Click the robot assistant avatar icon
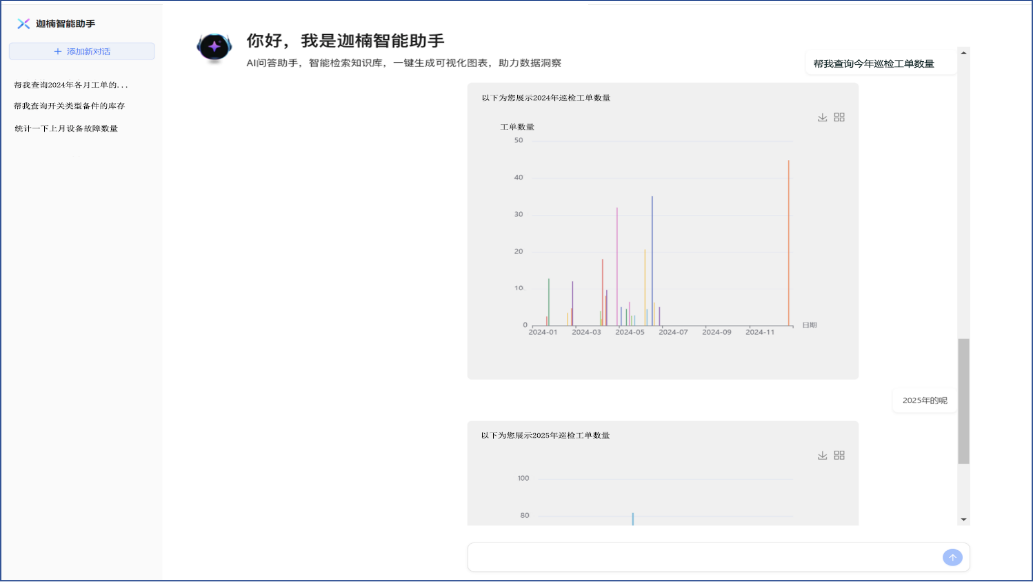Screen dimensions: 1033x582 pos(214,47)
